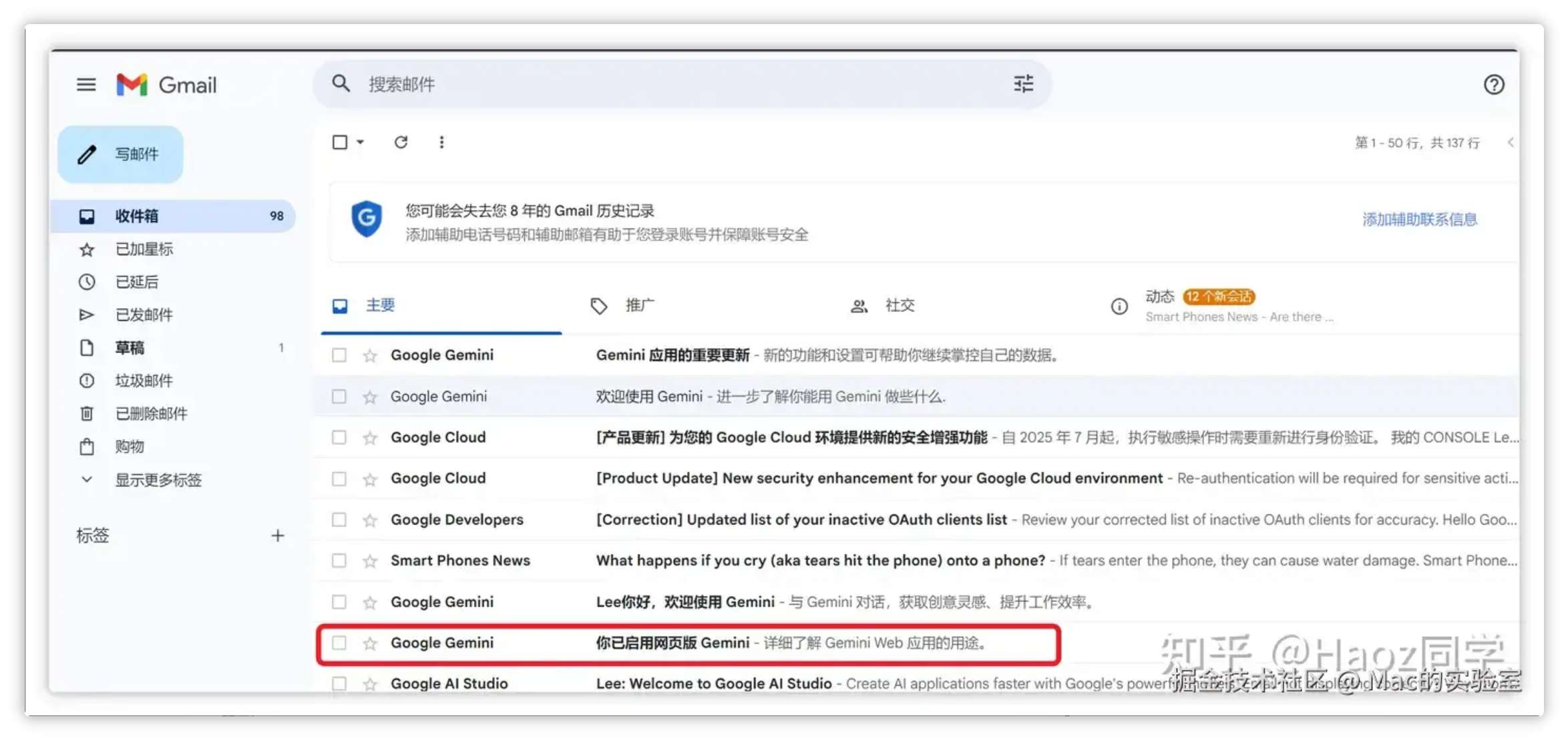Select Gemini 应用的重要更新 email checkbox
This screenshot has width=1568, height=741.
coord(339,355)
